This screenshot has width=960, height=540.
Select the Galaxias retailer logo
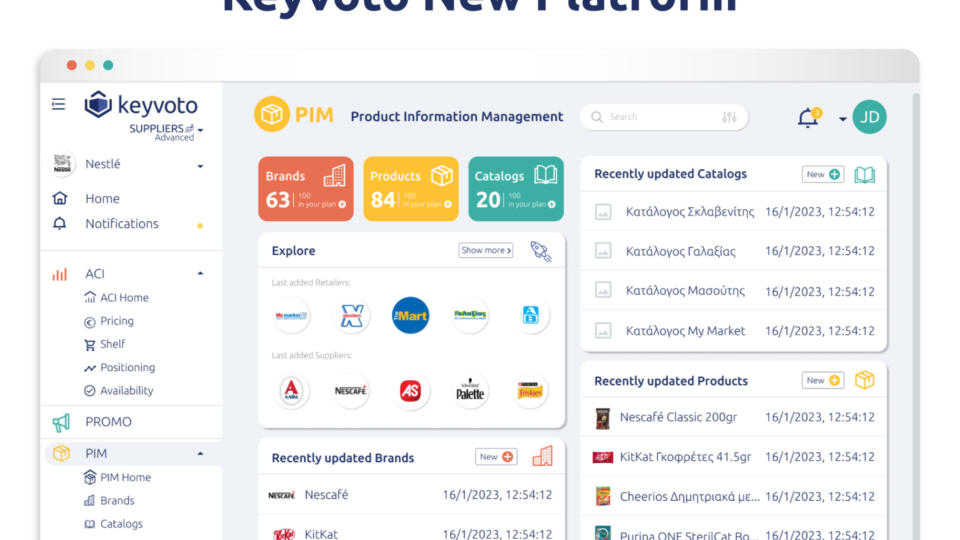click(470, 315)
